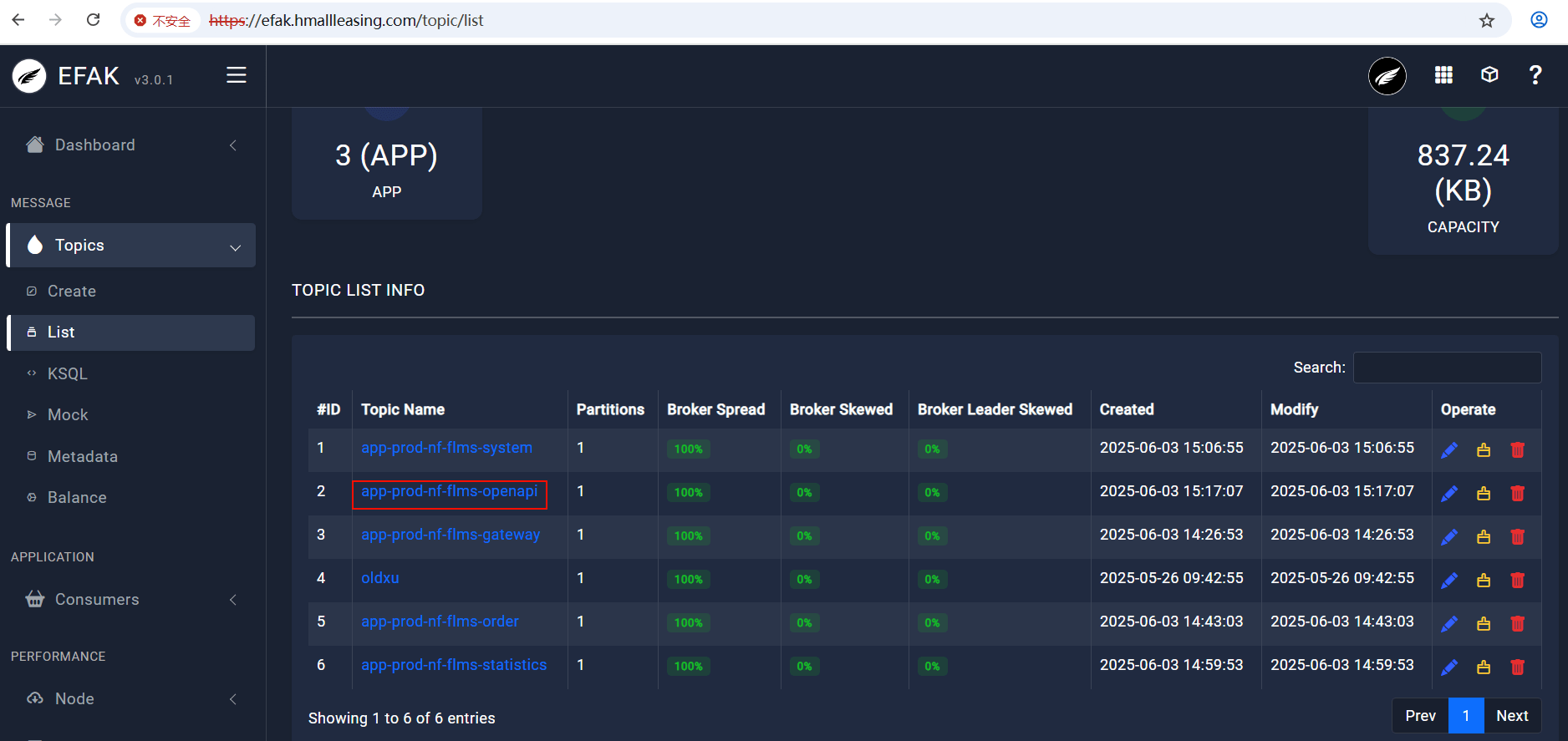Image resolution: width=1568 pixels, height=741 pixels.
Task: Select Create under Topics menu
Action: 72,292
